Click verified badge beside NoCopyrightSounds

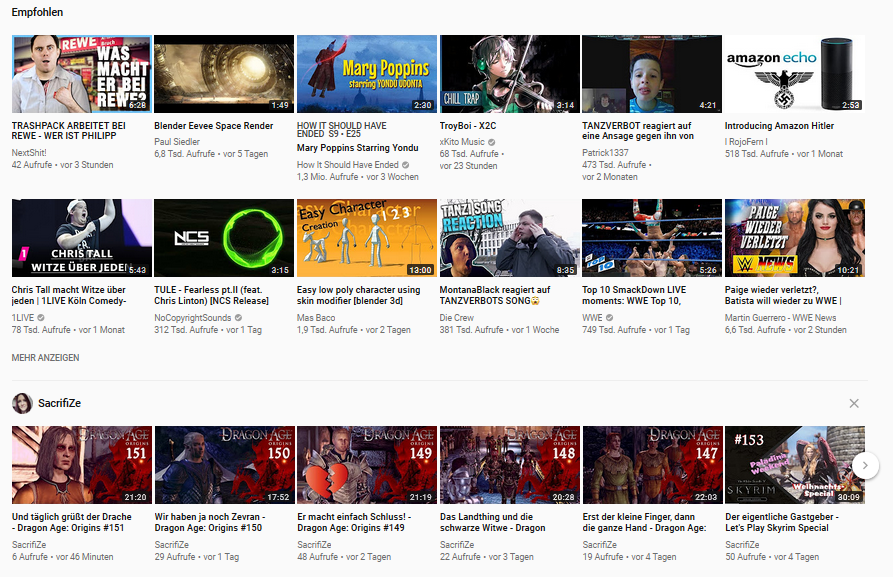238,318
